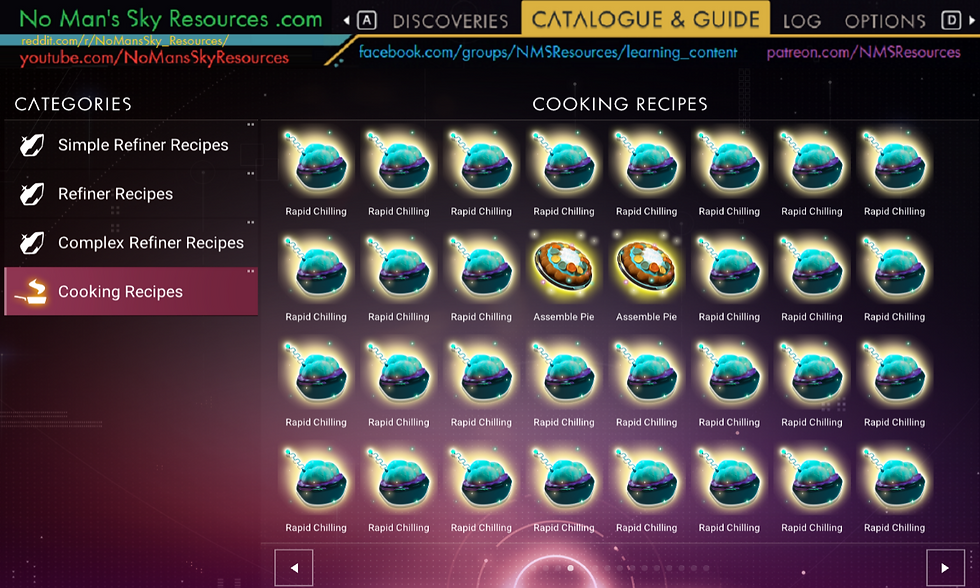The image size is (980, 588).
Task: Open the CATALOGUE & GUIDE tab
Action: click(645, 18)
